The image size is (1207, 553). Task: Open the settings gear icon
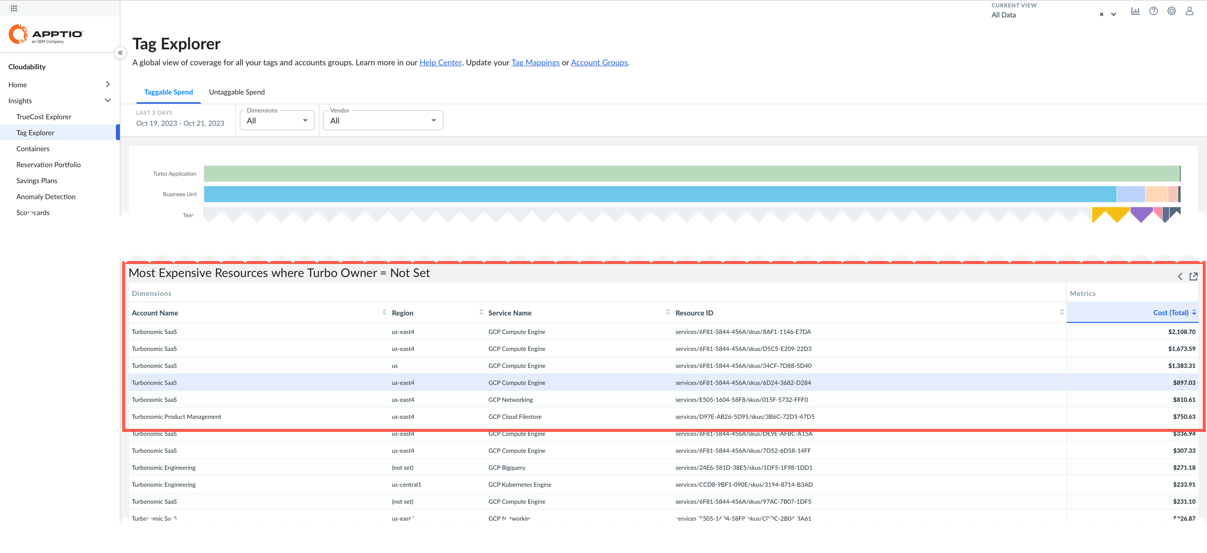pos(1171,11)
